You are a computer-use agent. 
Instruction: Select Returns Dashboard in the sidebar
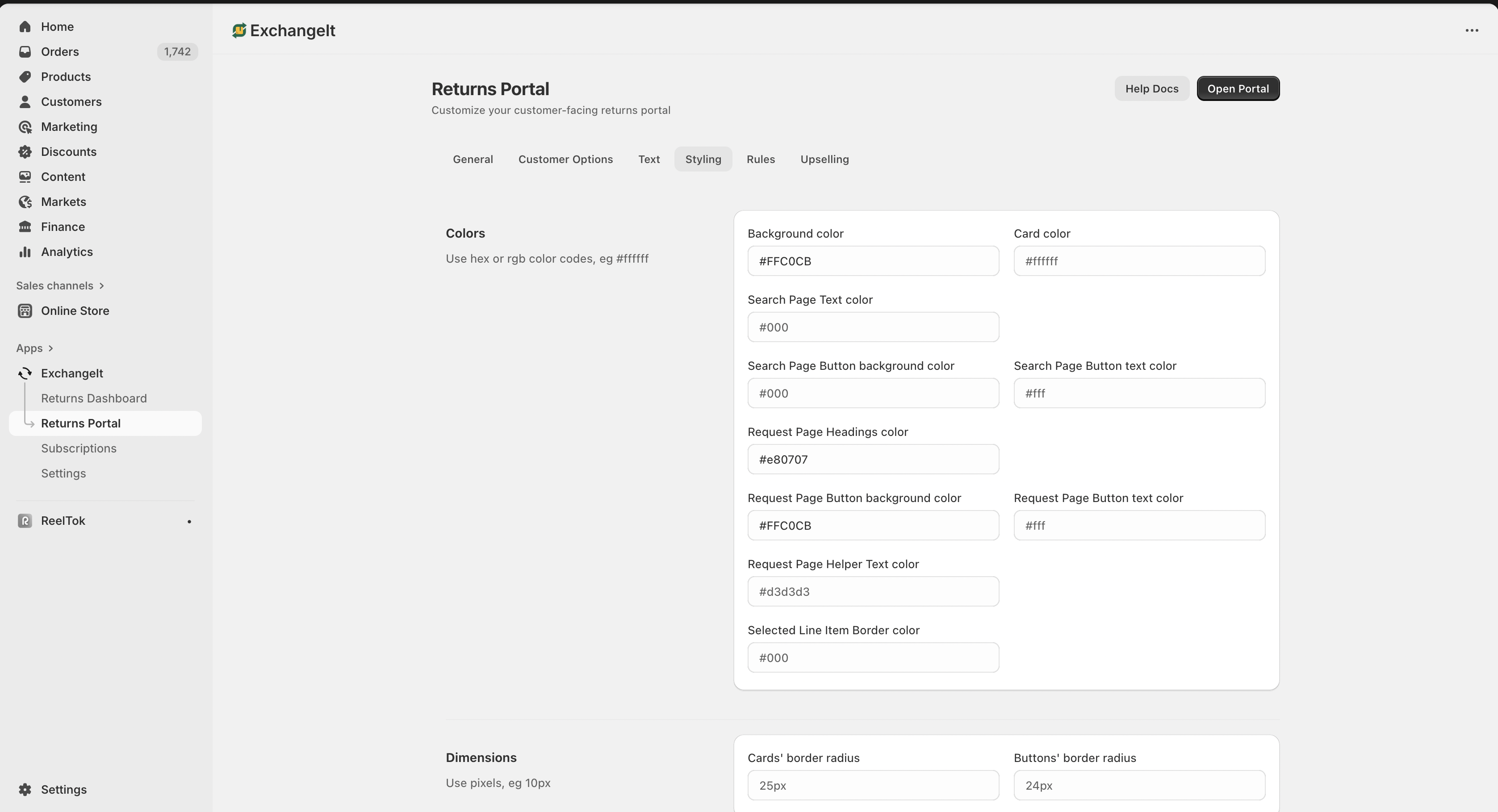coord(94,398)
